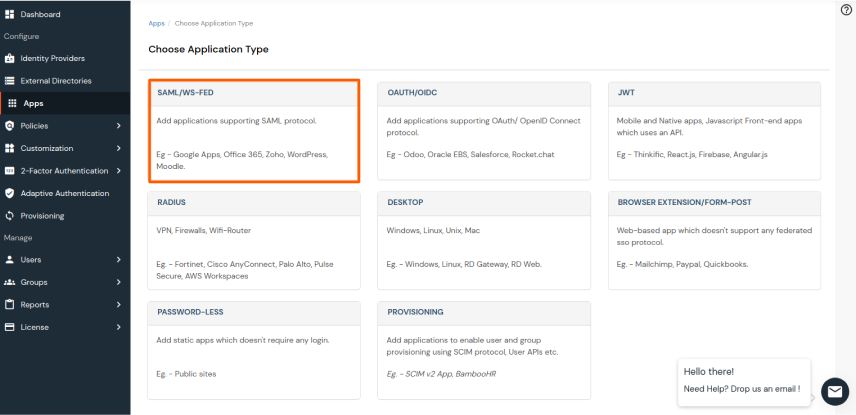856x415 pixels.
Task: Expand the License submenu chevron
Action: click(118, 327)
